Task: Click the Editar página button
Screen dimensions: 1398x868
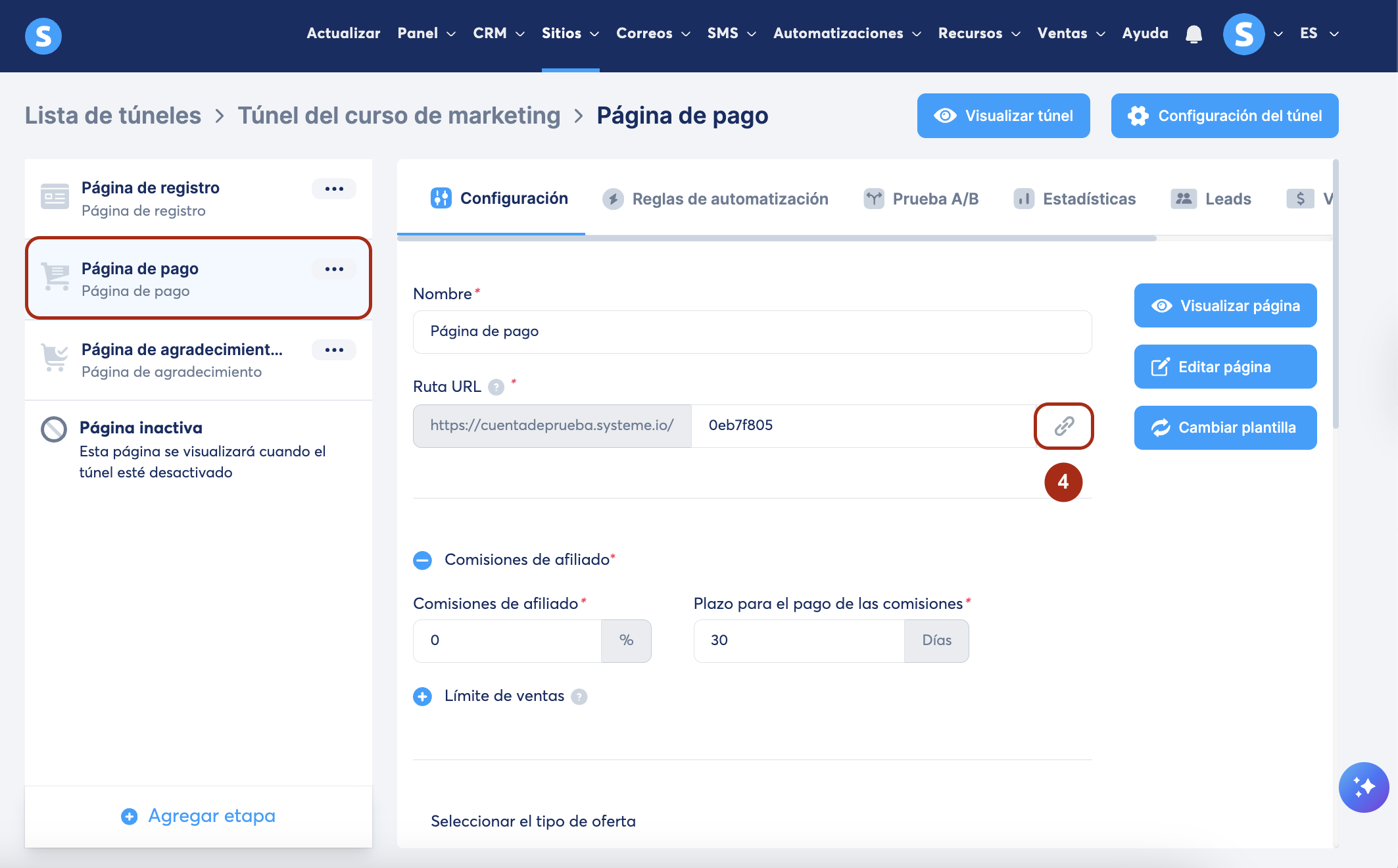Action: pyautogui.click(x=1224, y=367)
